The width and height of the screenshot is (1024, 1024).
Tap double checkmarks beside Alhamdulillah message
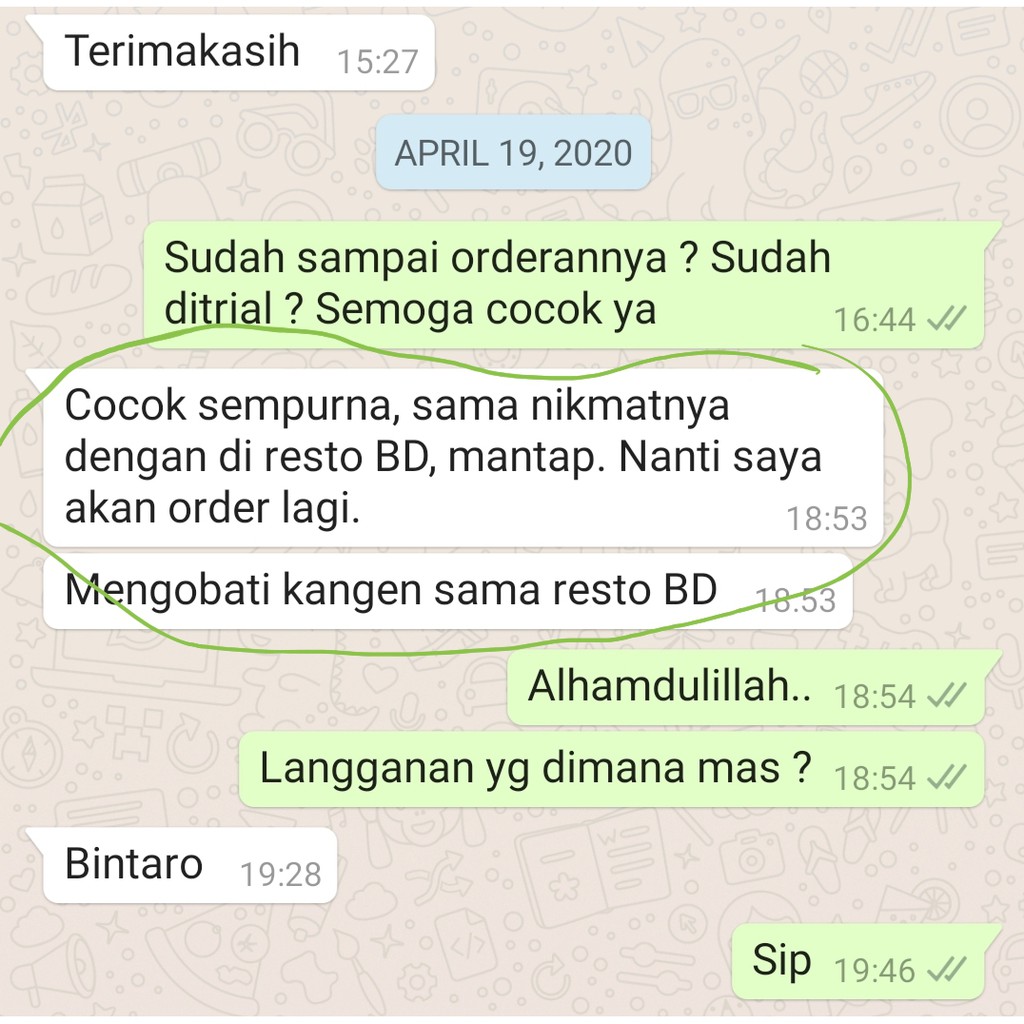946,695
